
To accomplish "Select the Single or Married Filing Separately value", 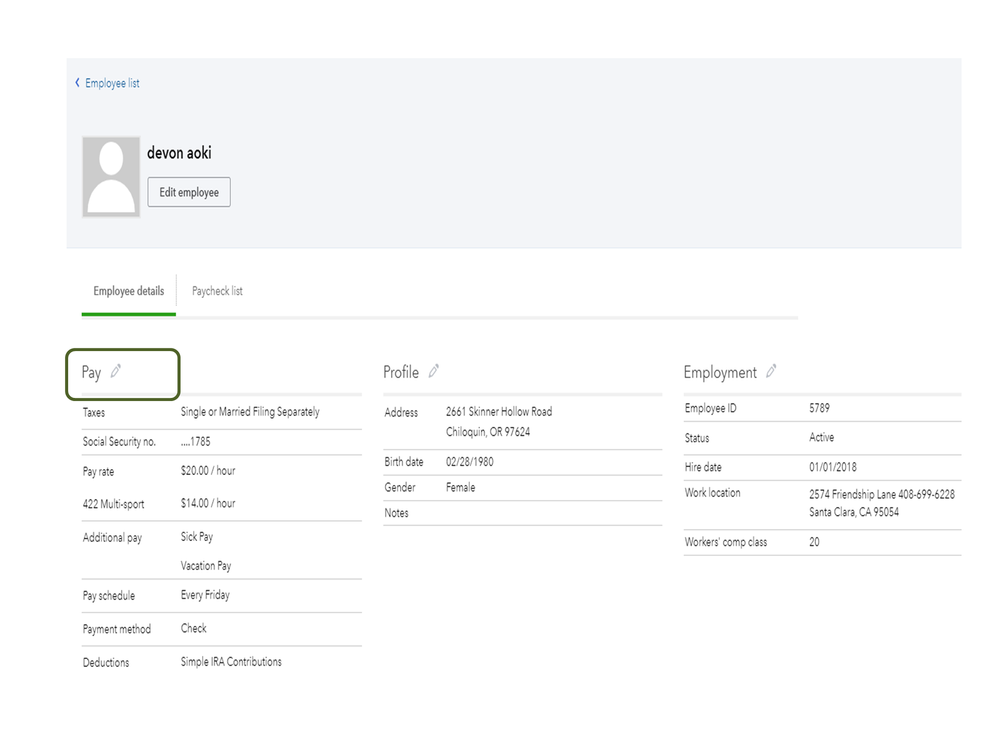I will (250, 412).
